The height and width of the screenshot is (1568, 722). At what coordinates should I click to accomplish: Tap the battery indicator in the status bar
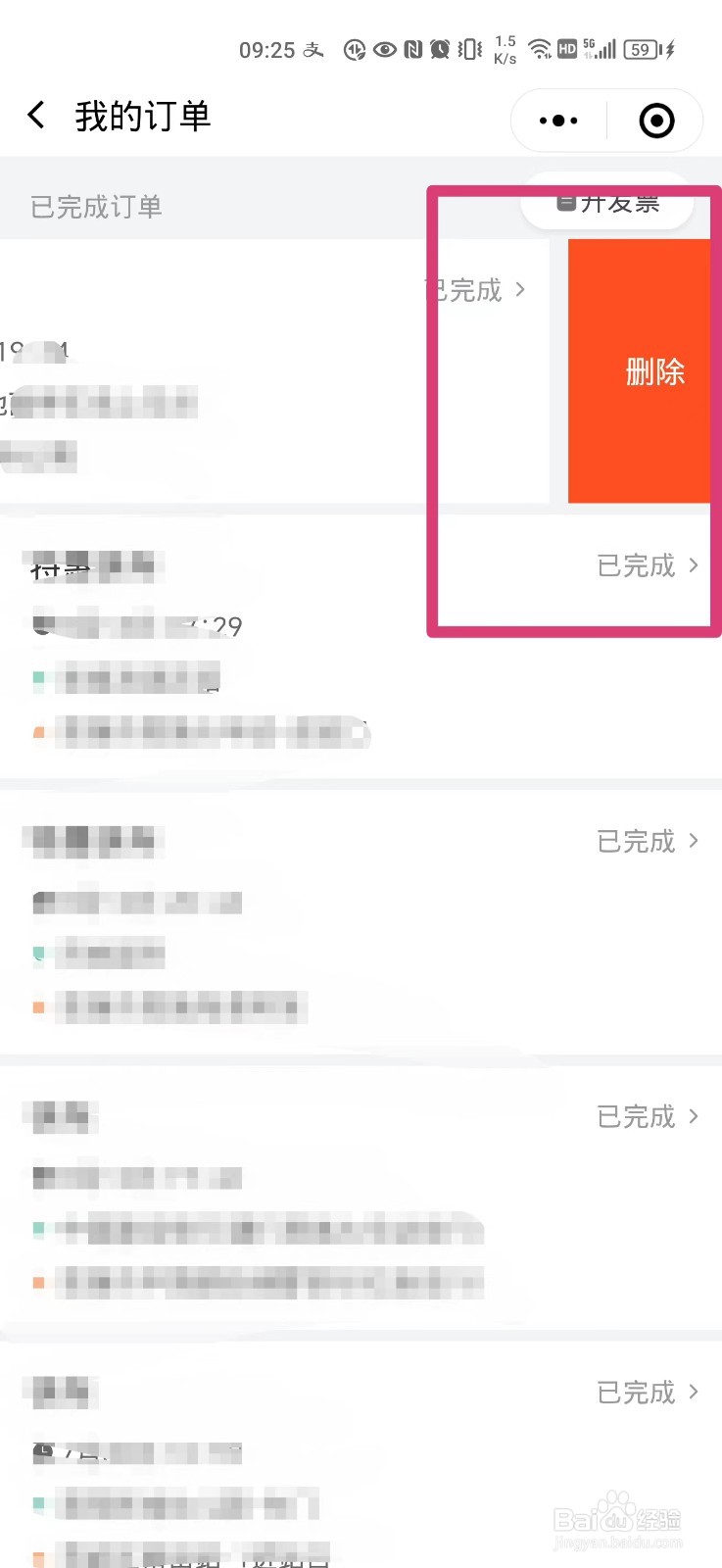[649, 49]
